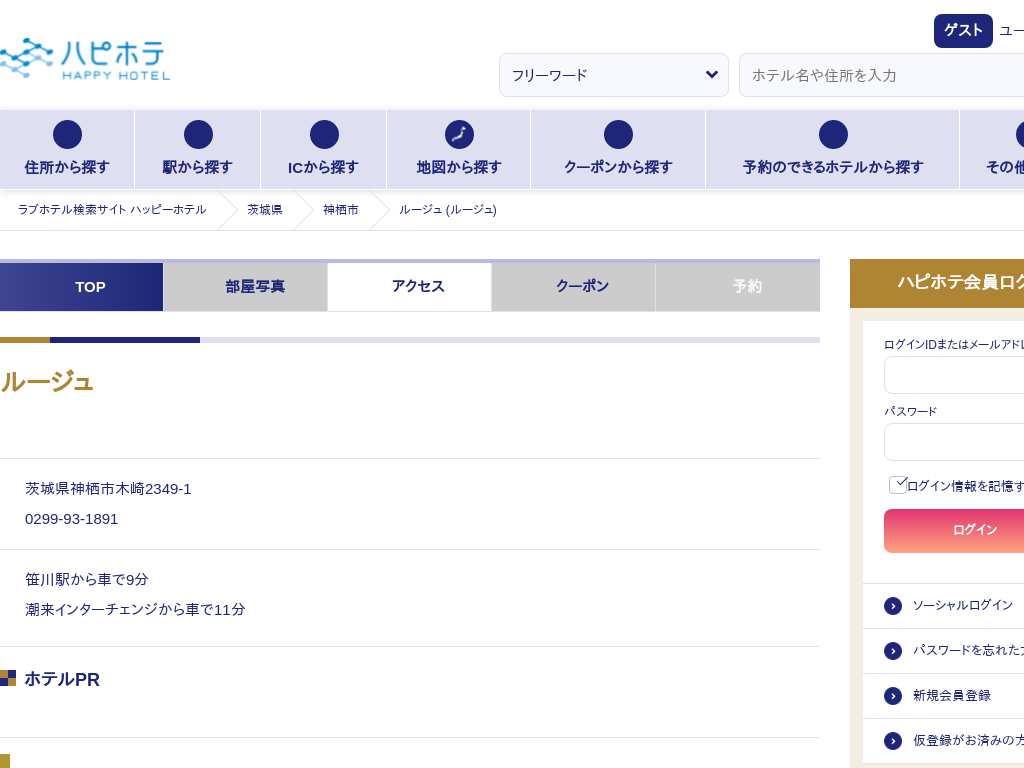
Task: Open the パスワードを忘れた方 link
Action: 968,651
